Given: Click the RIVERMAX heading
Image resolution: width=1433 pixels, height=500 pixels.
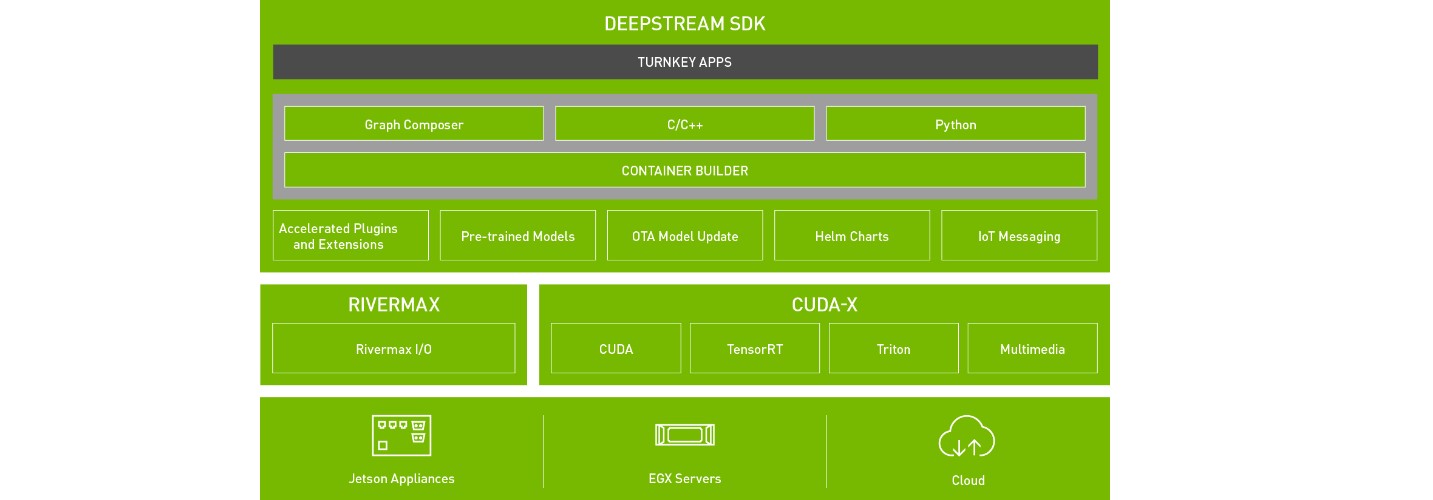Looking at the screenshot, I should [x=394, y=305].
